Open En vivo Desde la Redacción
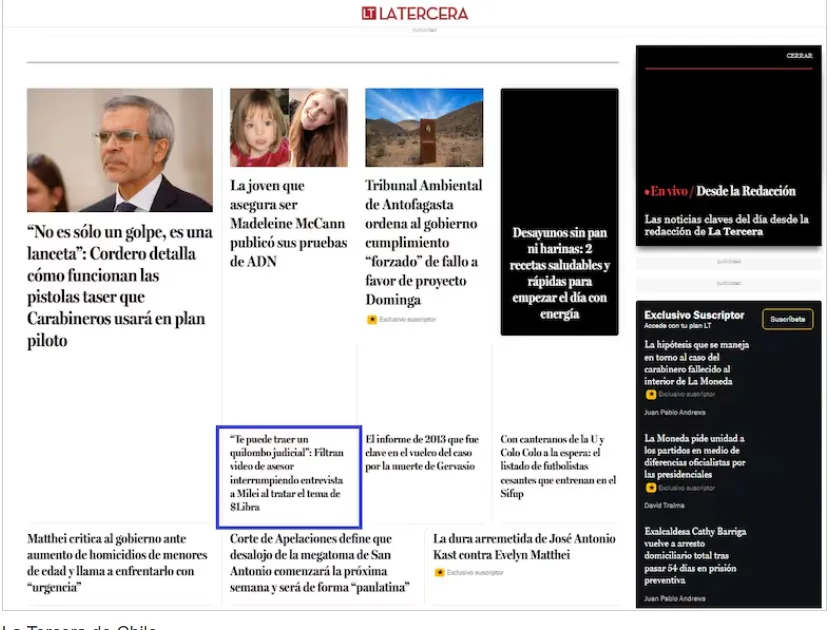This screenshot has width=831, height=630. click(x=720, y=191)
